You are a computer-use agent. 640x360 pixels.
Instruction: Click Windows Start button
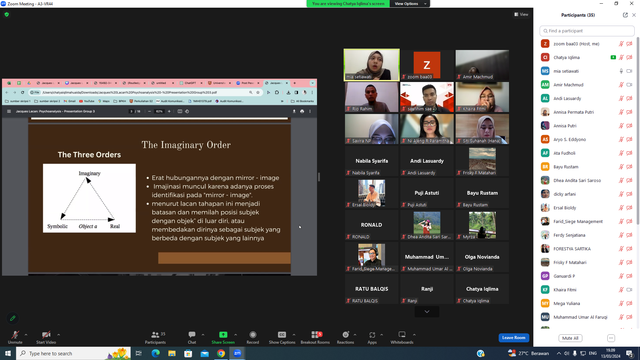point(8,353)
